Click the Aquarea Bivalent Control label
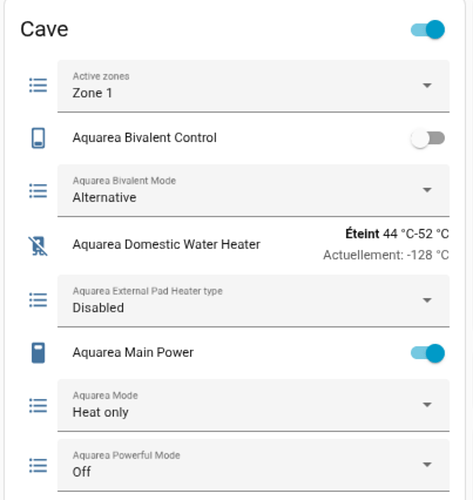 click(x=145, y=138)
